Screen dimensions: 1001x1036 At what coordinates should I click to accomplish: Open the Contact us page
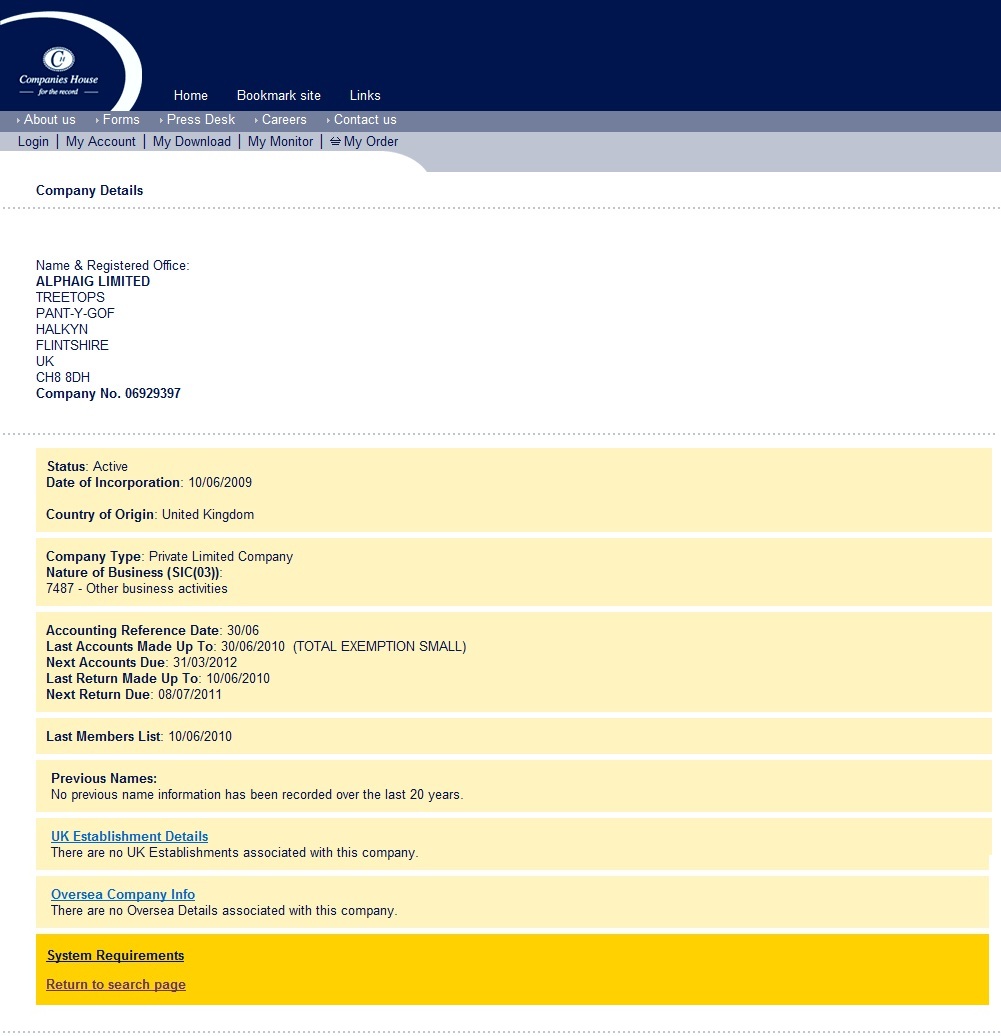coord(364,120)
